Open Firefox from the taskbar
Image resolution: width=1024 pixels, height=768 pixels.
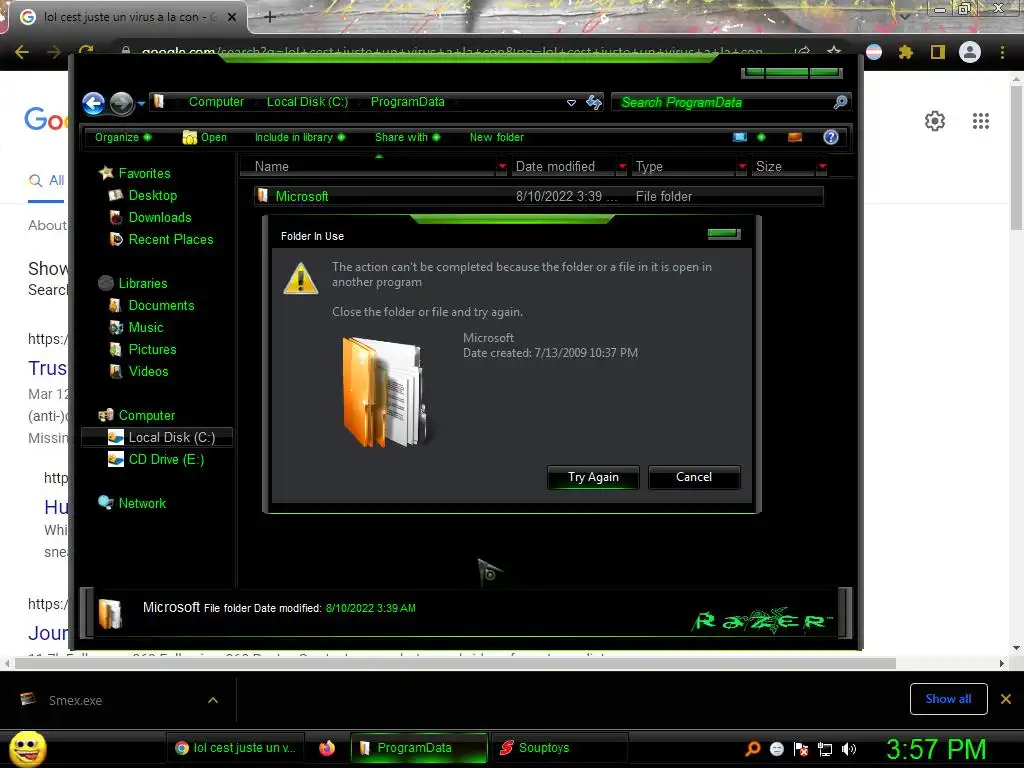tap(327, 748)
